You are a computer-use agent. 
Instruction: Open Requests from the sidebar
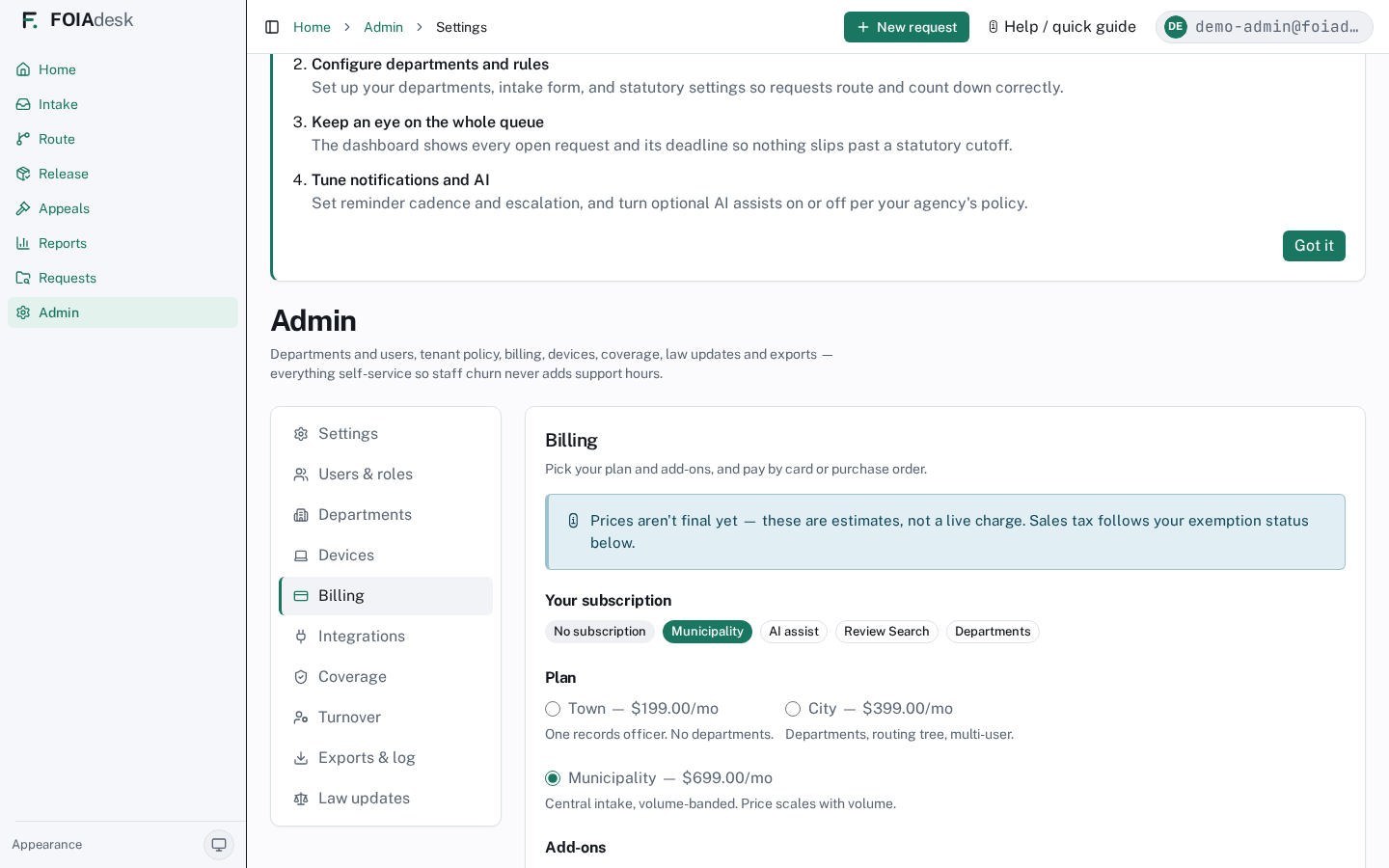[123, 278]
